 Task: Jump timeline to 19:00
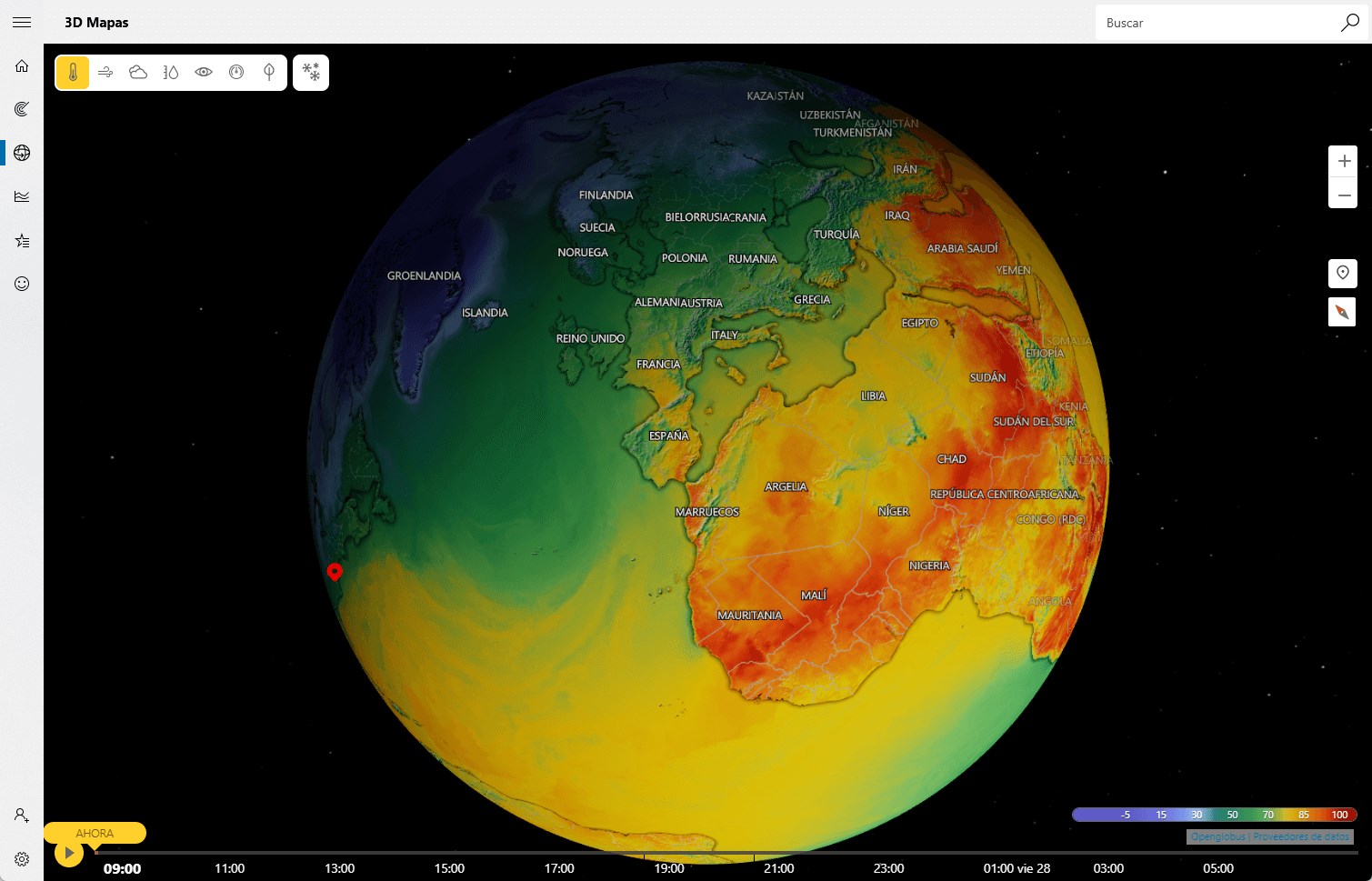pyautogui.click(x=669, y=868)
